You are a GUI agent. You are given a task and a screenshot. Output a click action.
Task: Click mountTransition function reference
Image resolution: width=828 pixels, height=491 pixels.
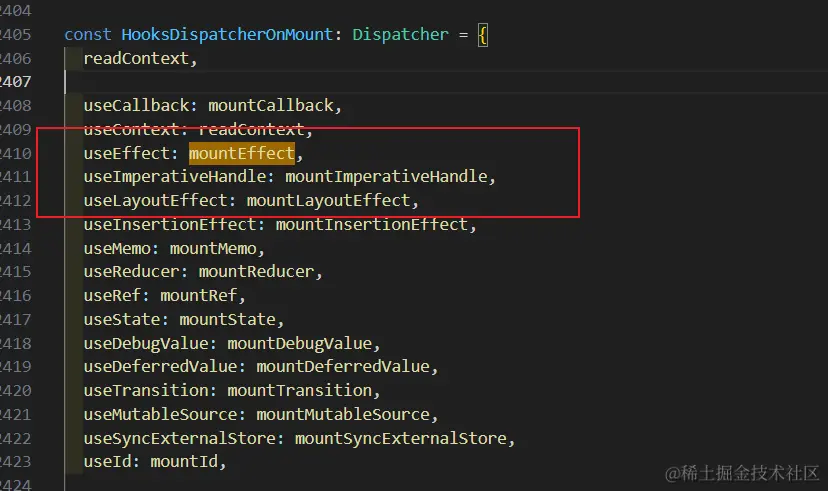[299, 391]
